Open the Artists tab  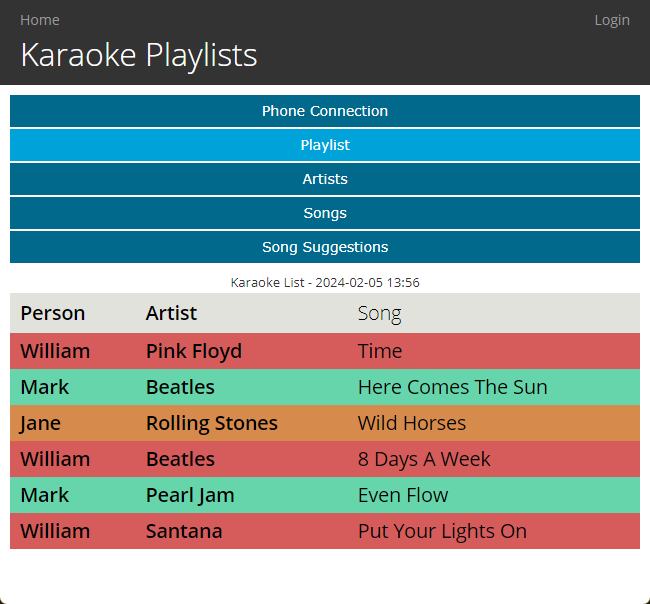(x=325, y=179)
